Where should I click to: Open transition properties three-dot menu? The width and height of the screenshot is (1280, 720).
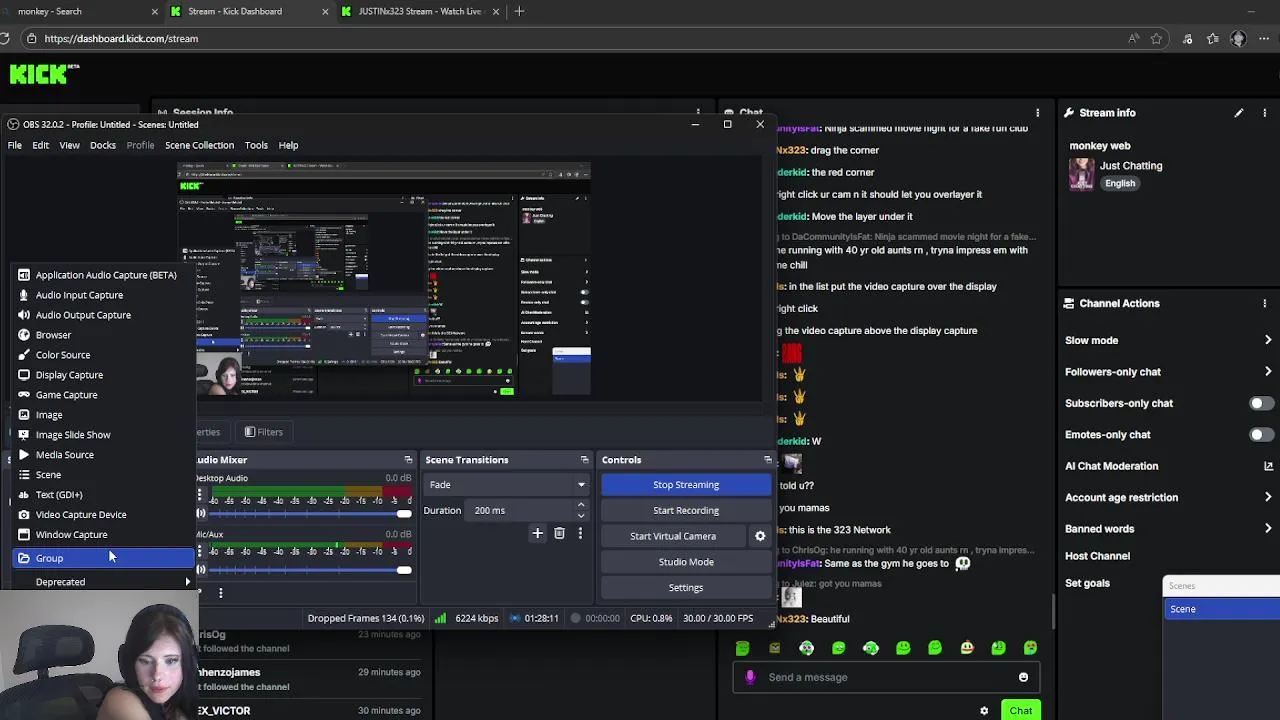tap(580, 534)
